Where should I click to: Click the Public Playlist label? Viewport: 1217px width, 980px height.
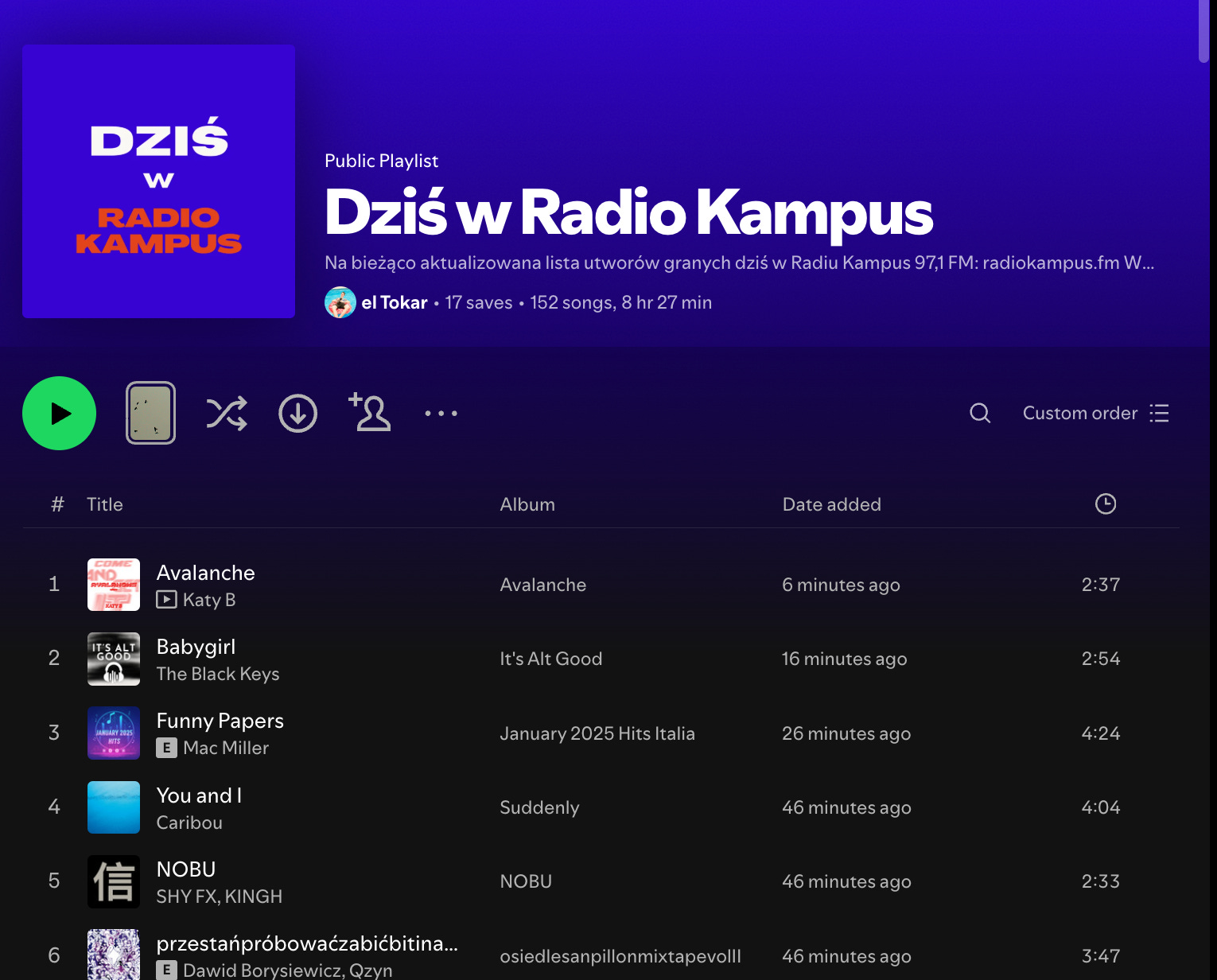coord(382,161)
